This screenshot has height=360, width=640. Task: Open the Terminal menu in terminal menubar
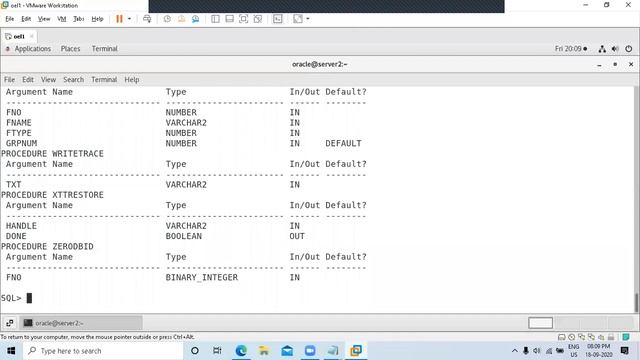tap(104, 80)
